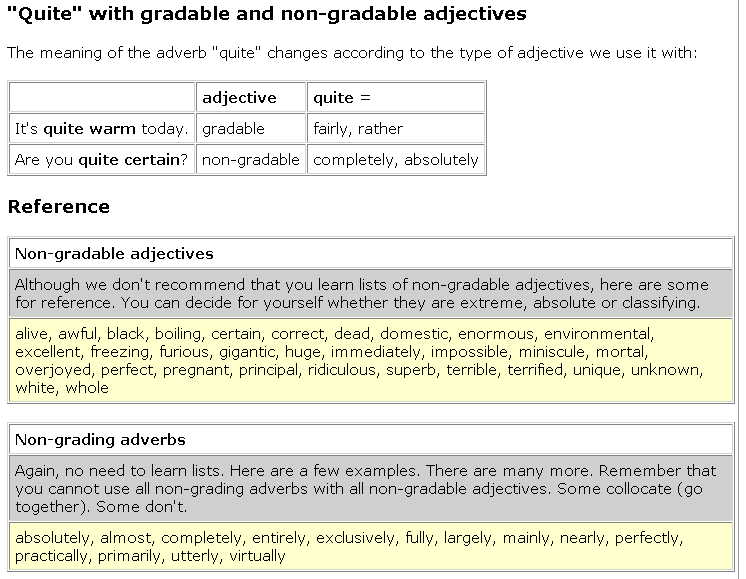
Task: Select the "gradable" table cell
Action: [x=233, y=128]
